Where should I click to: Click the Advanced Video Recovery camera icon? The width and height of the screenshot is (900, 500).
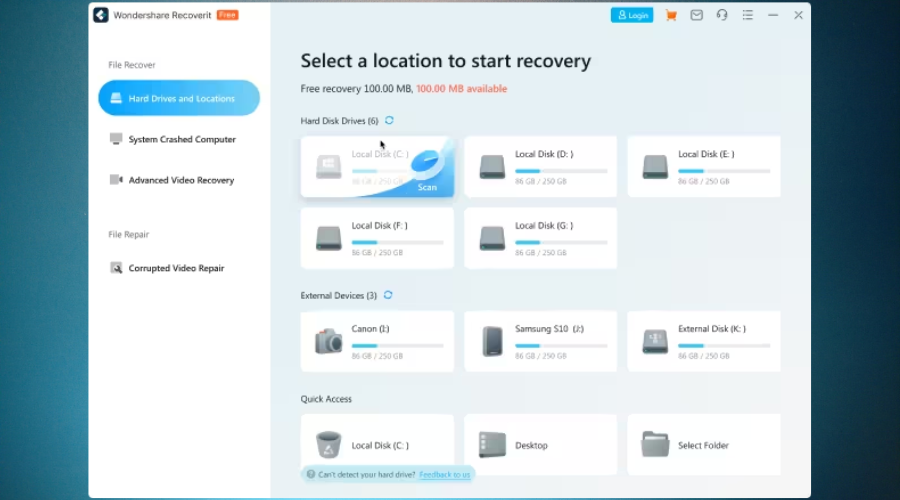[x=116, y=180]
